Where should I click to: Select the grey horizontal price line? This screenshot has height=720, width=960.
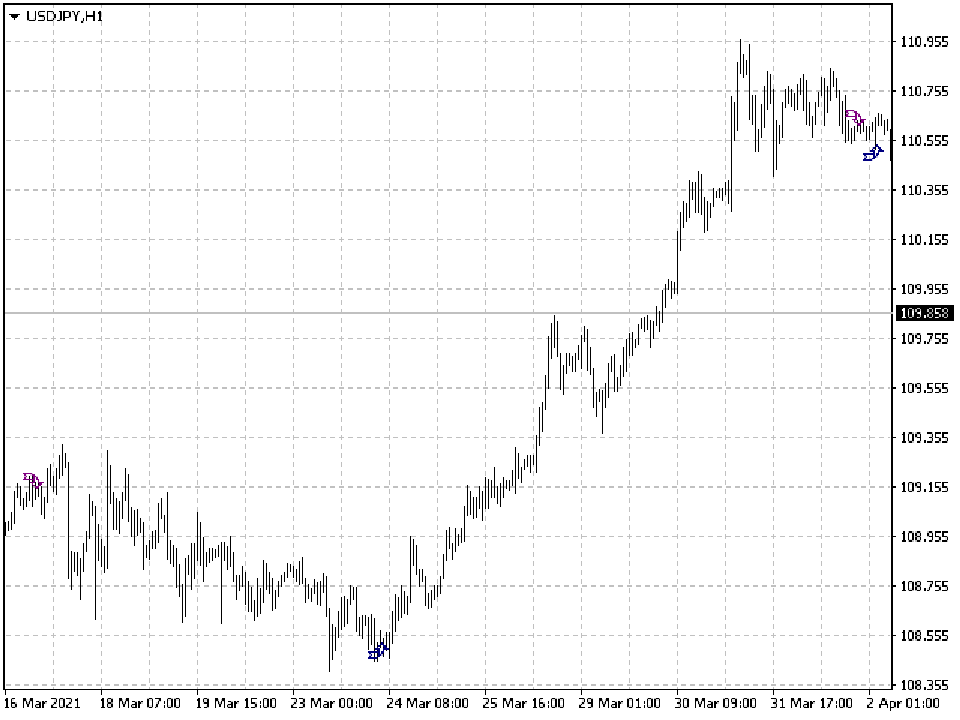tap(448, 313)
